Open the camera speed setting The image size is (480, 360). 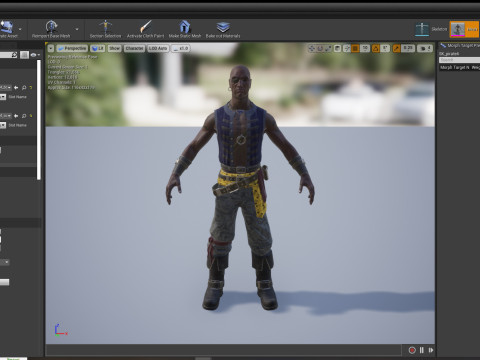click(x=425, y=49)
